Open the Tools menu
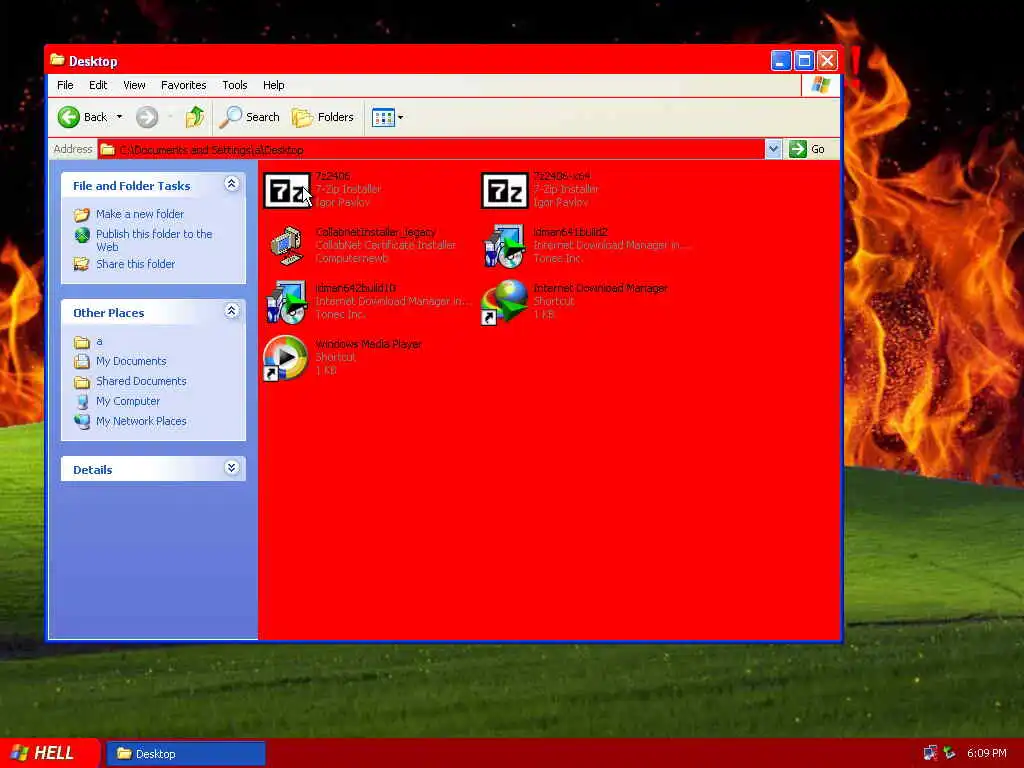Image resolution: width=1024 pixels, height=768 pixels. tap(234, 85)
